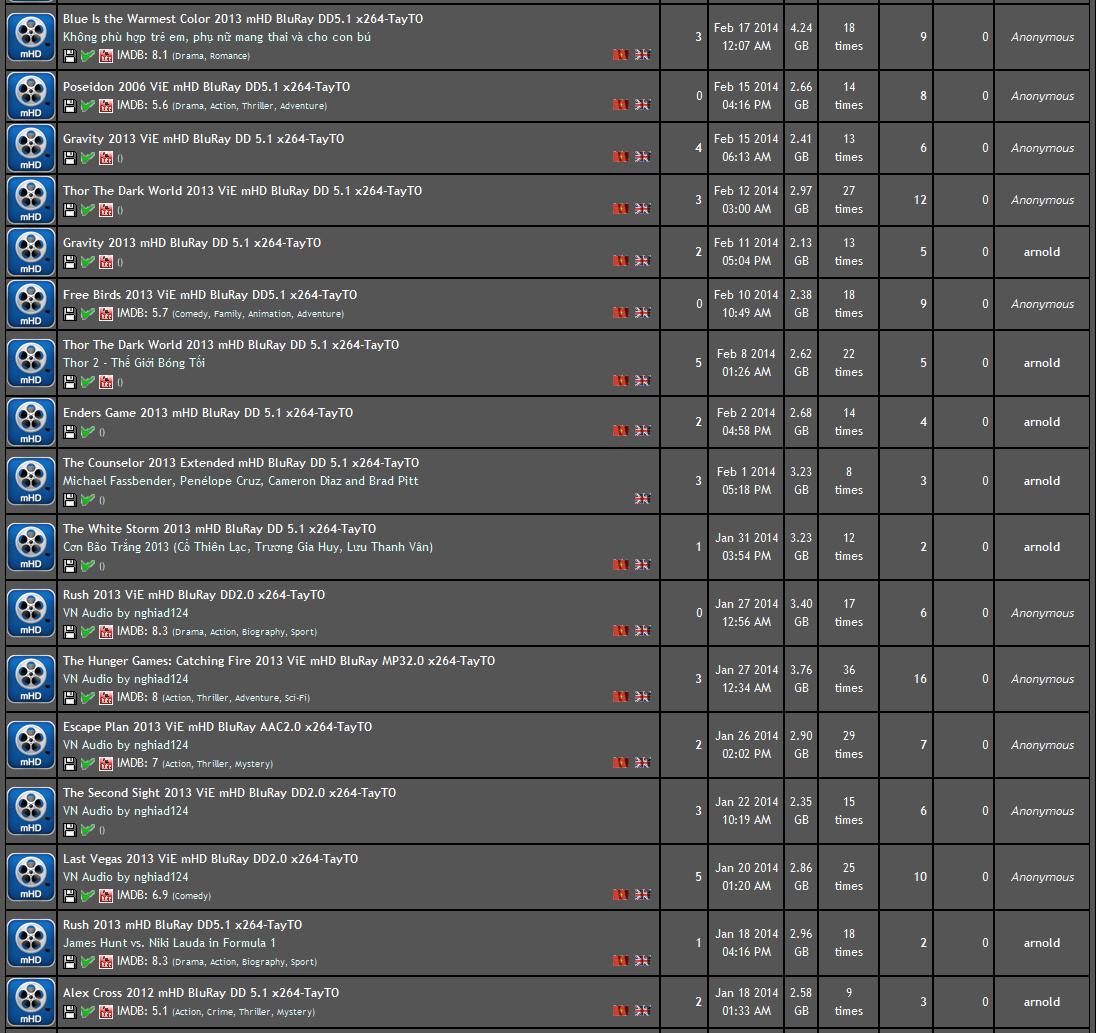Click the mHD icon next to The Counselor 2013
Viewport: 1096px width, 1033px height.
(31, 481)
